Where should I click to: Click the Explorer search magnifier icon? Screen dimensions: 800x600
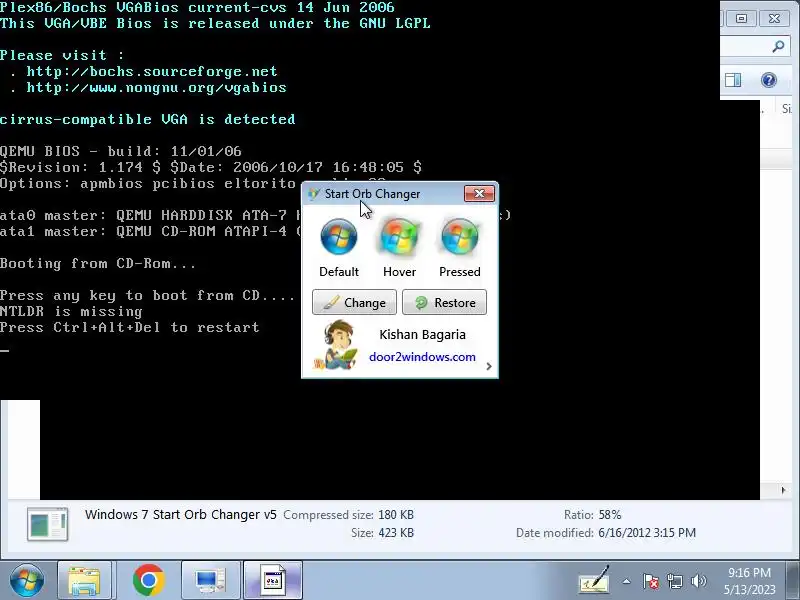pos(778,47)
